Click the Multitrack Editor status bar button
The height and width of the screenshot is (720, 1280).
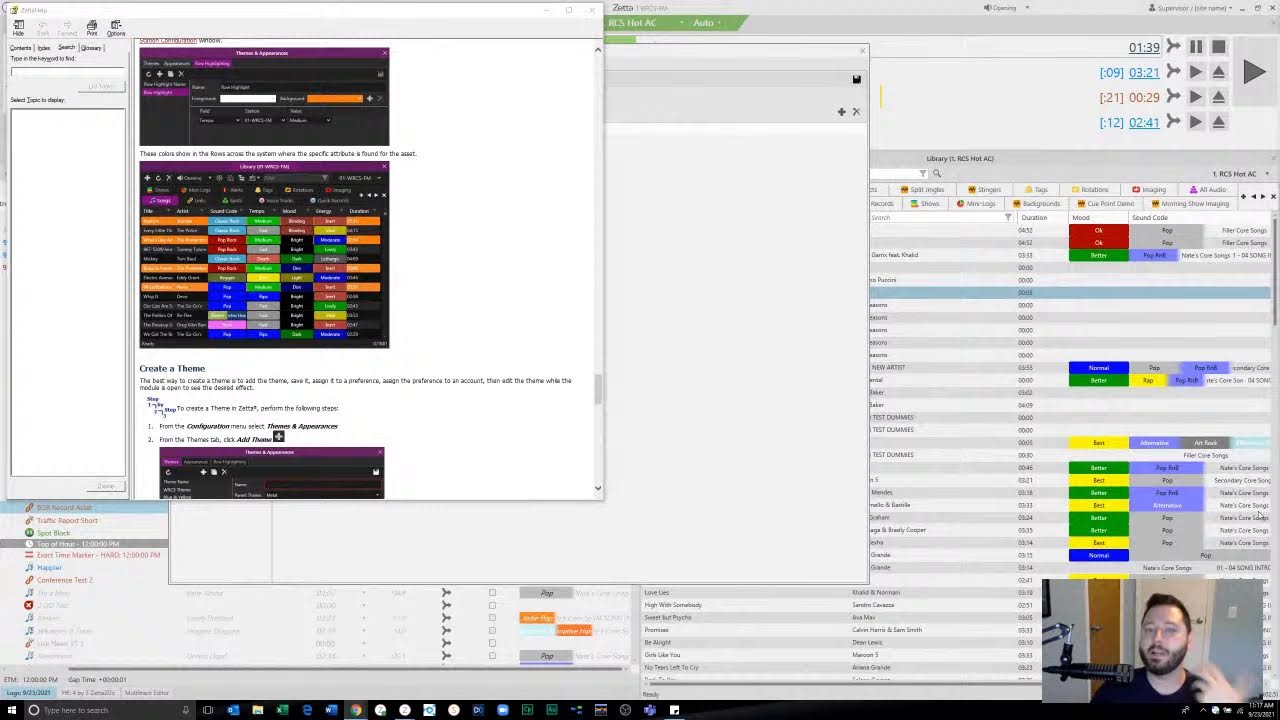tap(147, 693)
